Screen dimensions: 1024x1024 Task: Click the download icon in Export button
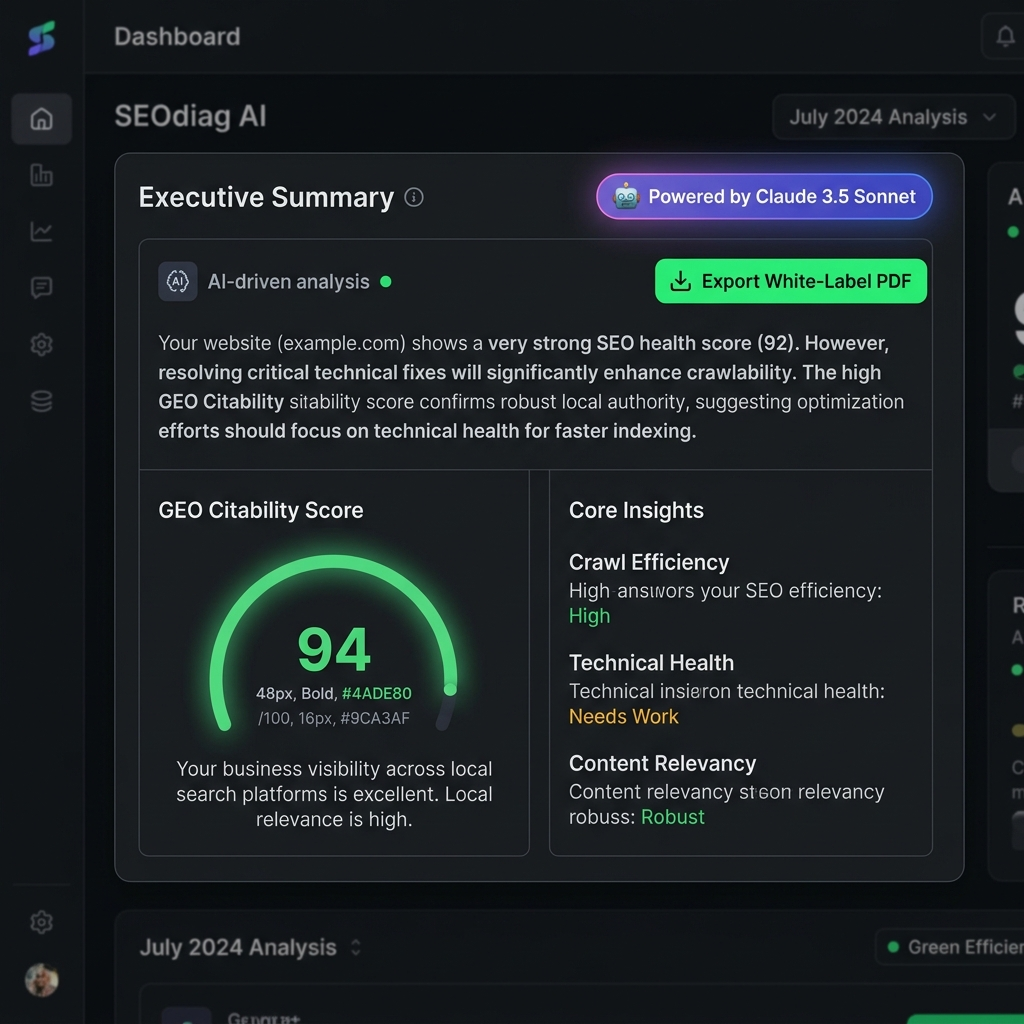[680, 281]
